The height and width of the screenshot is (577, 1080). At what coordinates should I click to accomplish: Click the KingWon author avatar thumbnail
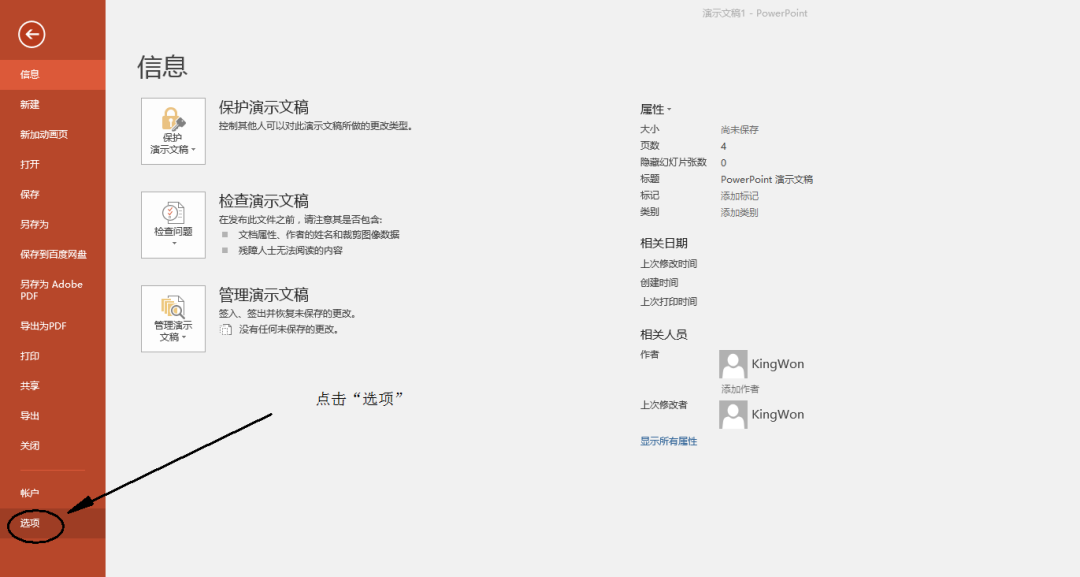(733, 363)
